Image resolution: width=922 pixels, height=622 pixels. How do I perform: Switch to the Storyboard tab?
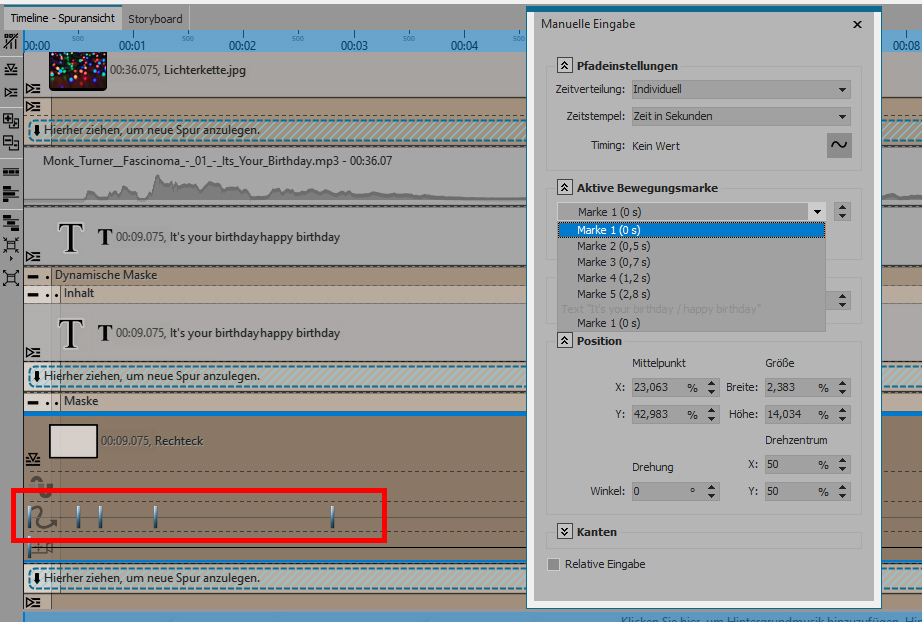click(x=155, y=18)
